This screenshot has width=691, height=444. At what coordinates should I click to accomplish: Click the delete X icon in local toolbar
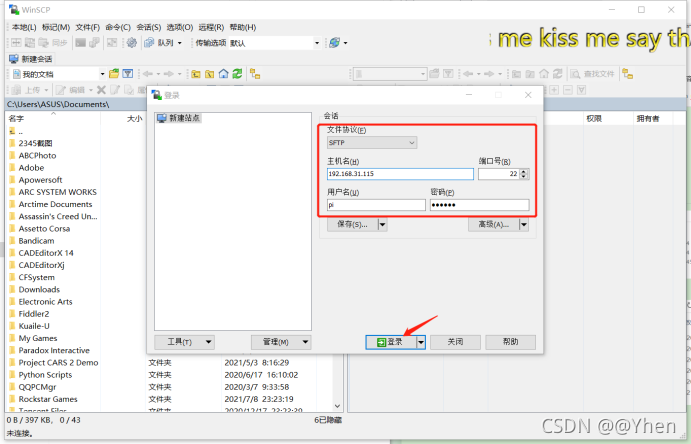[101, 90]
